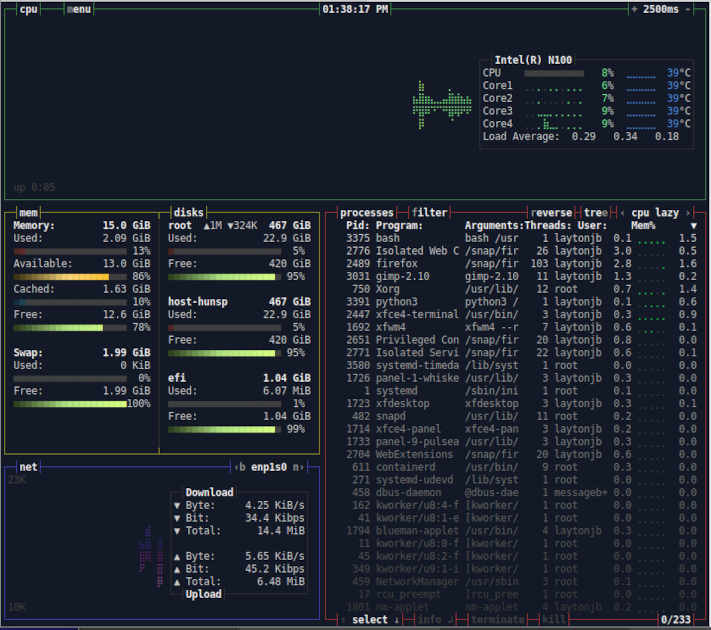Increase update interval with plus sign

(634, 9)
